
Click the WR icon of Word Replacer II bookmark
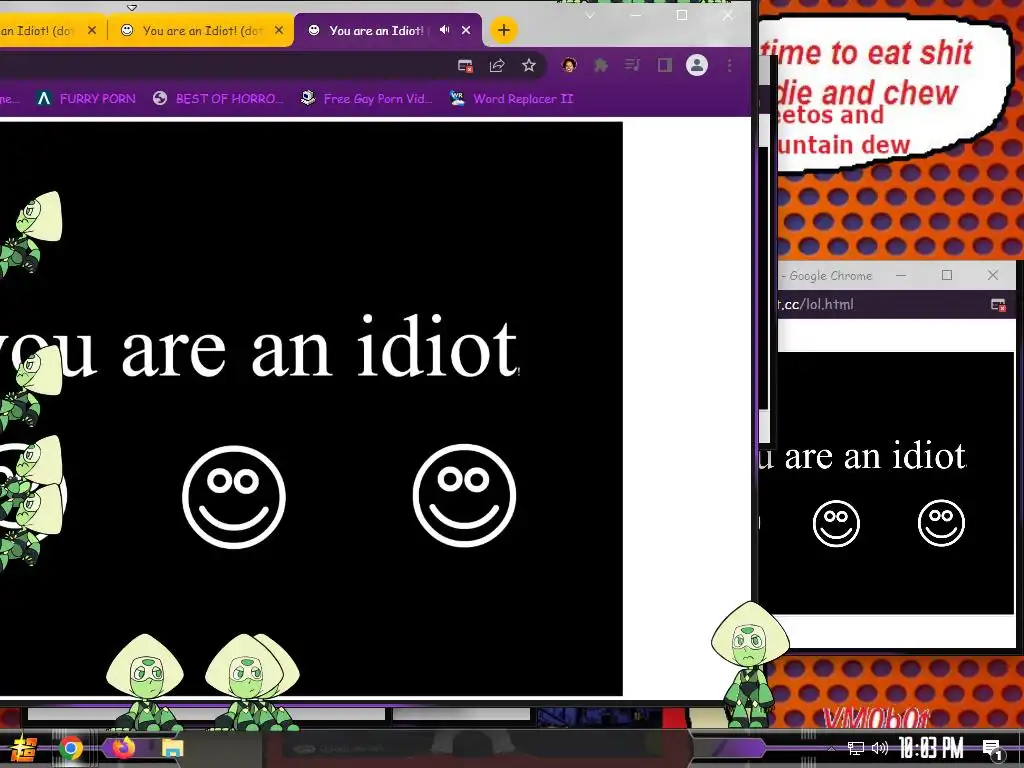pos(457,99)
